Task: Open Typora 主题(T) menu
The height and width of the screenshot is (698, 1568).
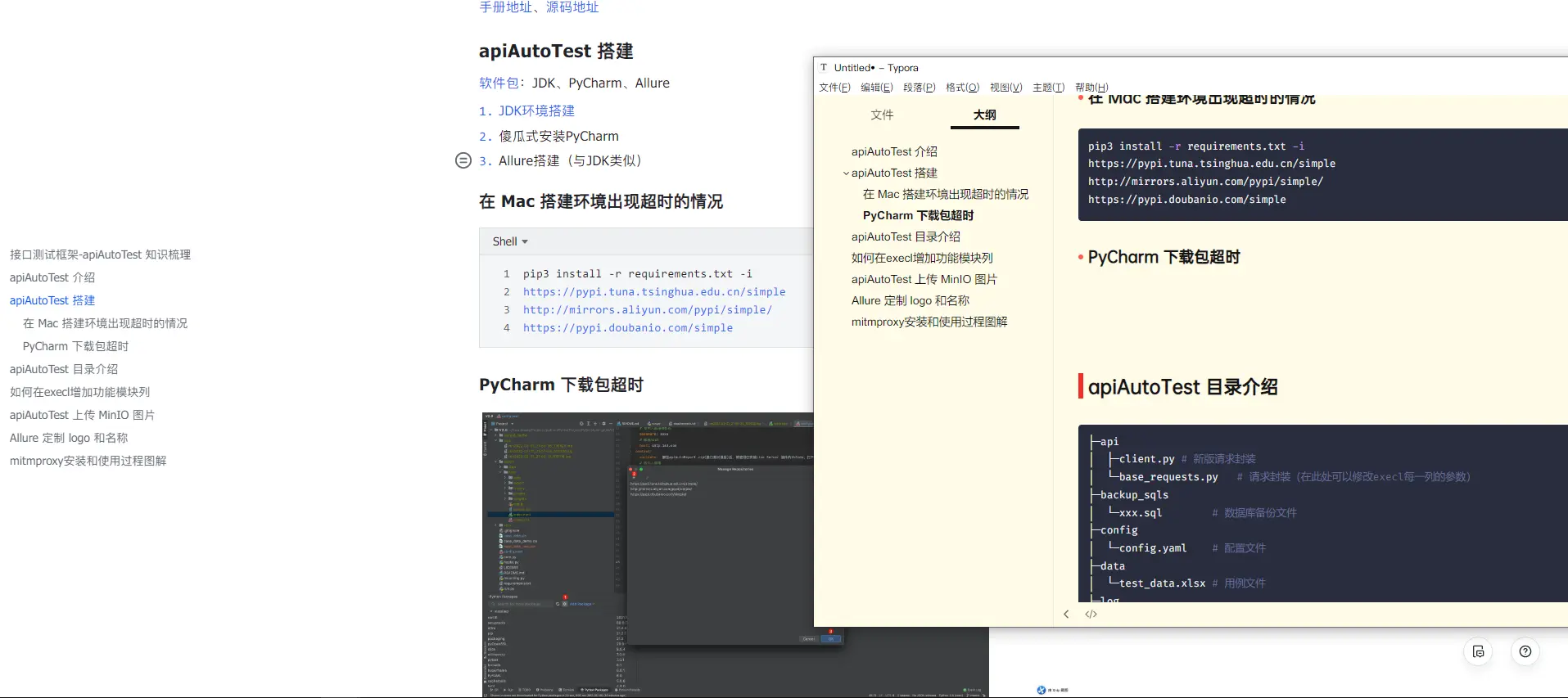Action: coord(1048,88)
